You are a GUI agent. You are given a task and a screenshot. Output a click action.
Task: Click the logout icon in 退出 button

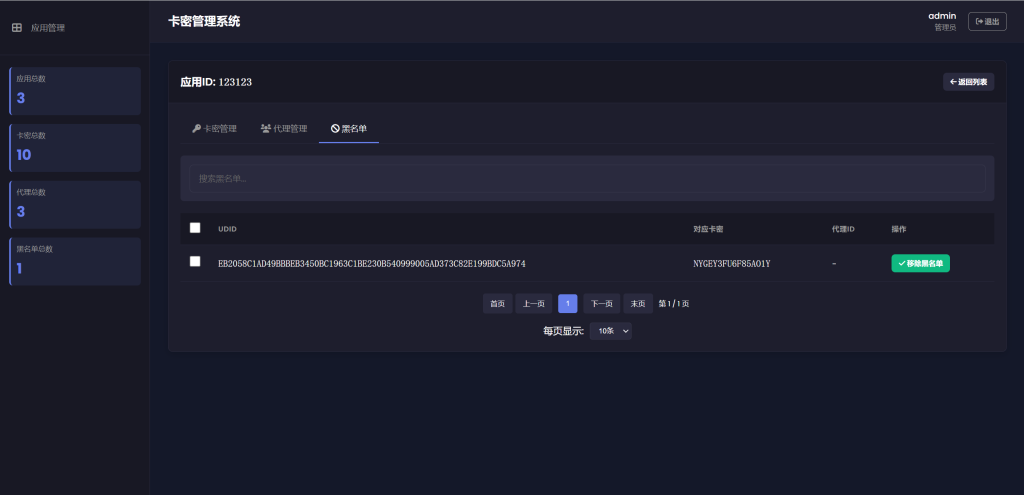[x=979, y=21]
